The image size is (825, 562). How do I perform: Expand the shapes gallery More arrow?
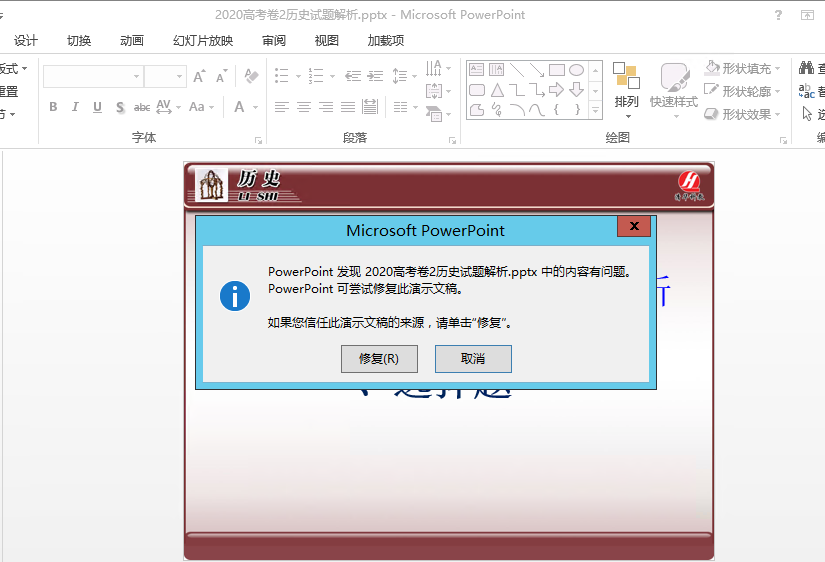click(596, 110)
